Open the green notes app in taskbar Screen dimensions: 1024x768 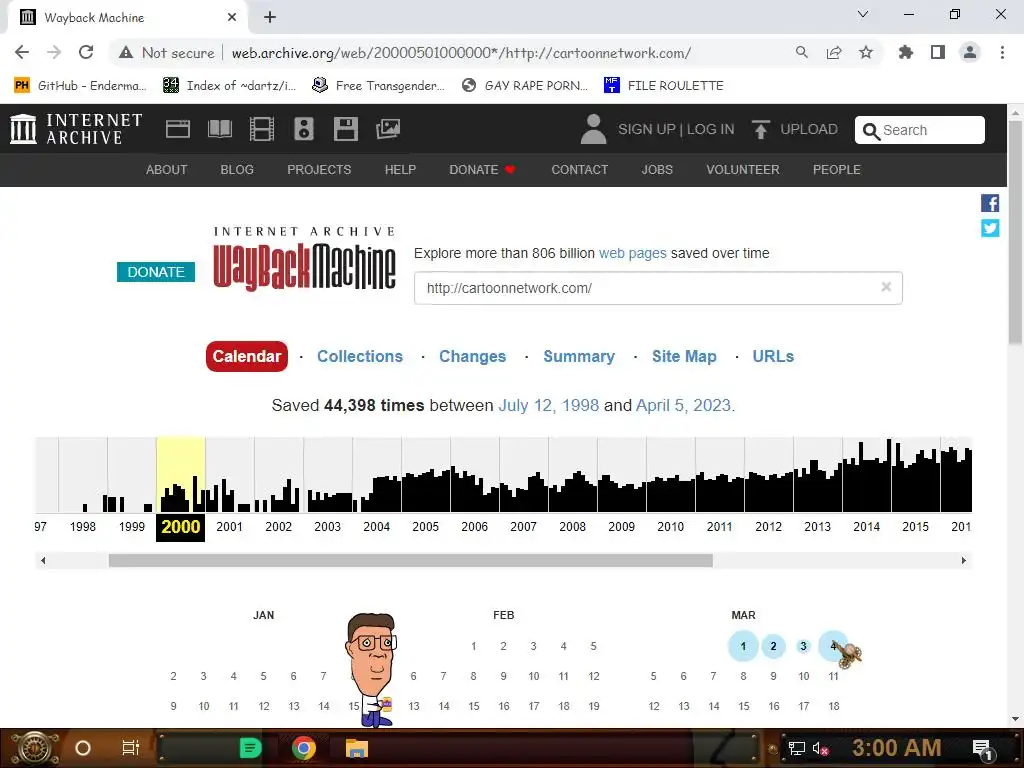coord(250,748)
